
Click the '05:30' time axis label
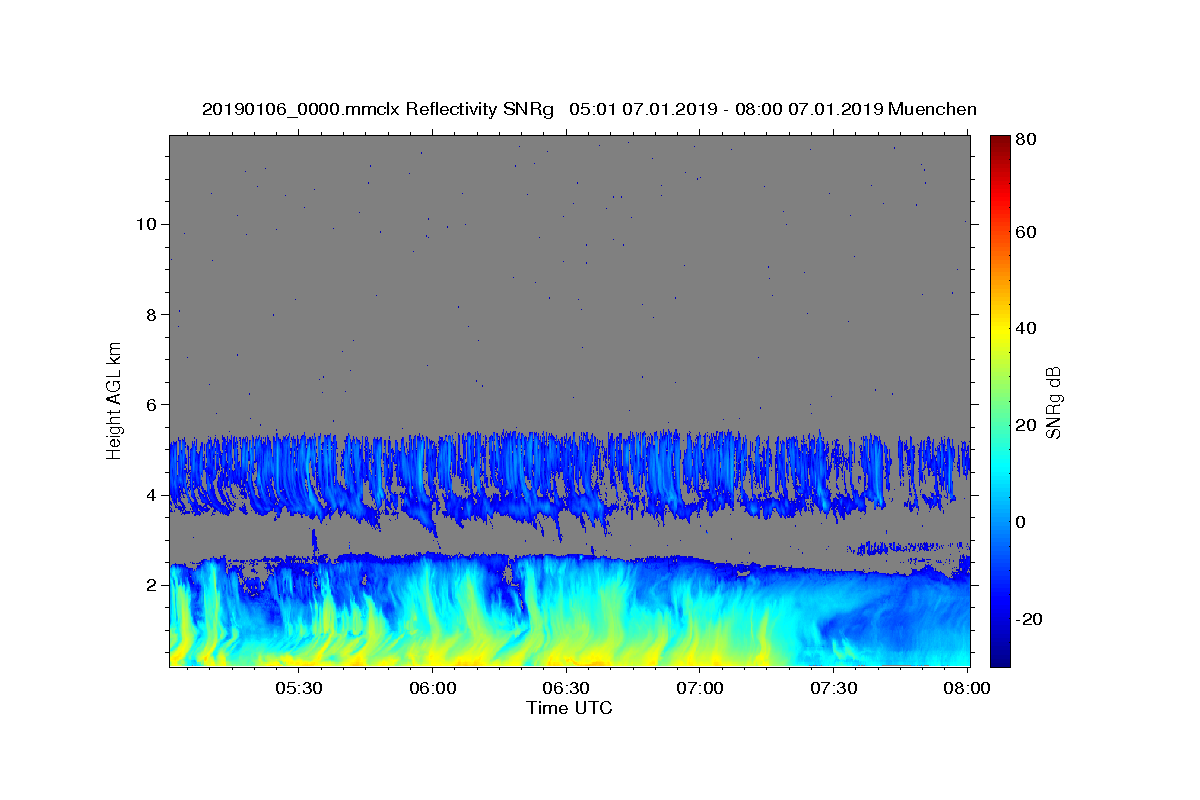(x=298, y=689)
